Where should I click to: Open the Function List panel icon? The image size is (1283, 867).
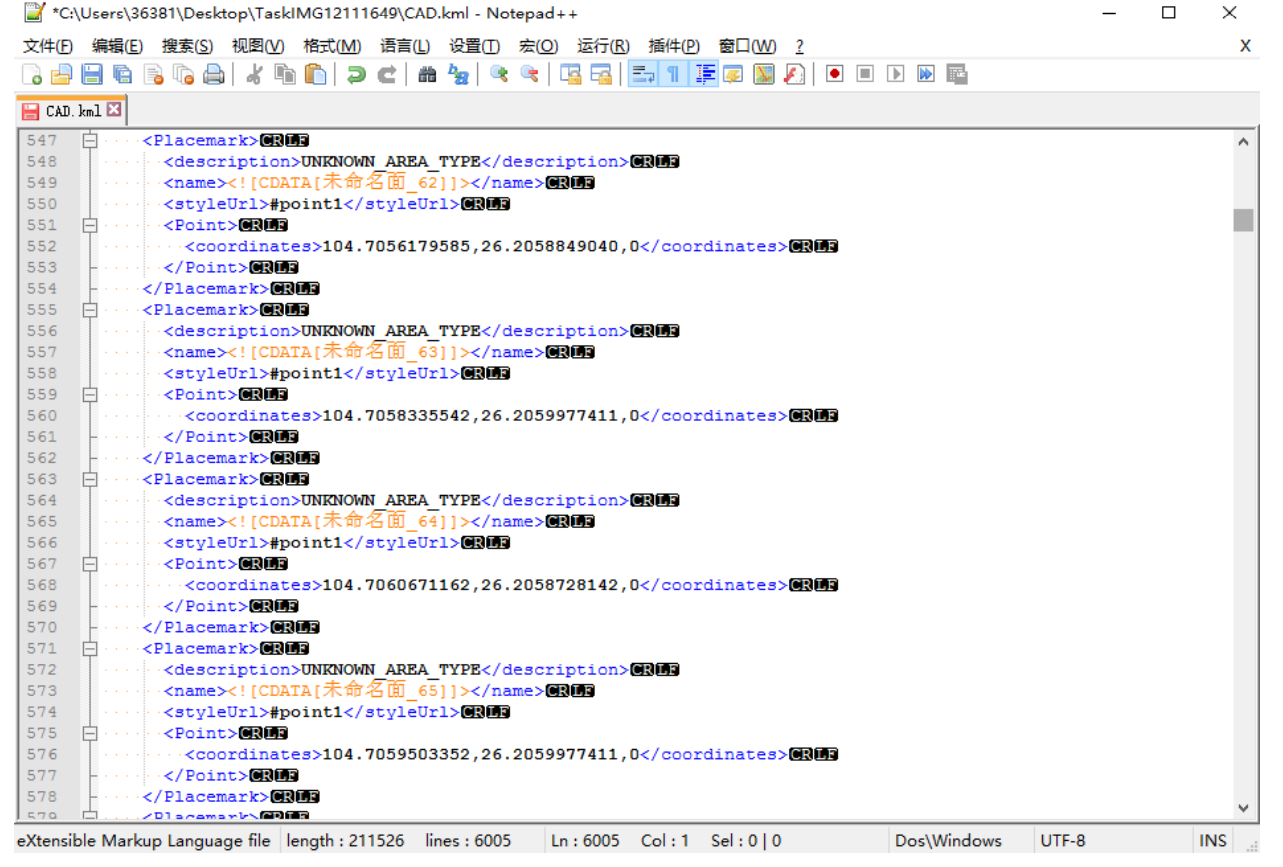coord(795,74)
